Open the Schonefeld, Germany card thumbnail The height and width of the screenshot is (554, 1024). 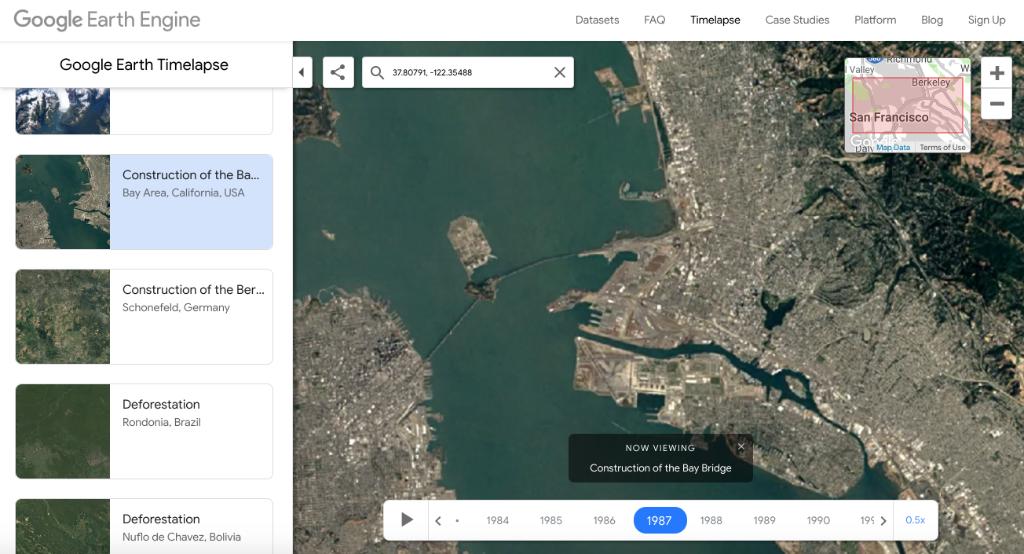pyautogui.click(x=63, y=317)
